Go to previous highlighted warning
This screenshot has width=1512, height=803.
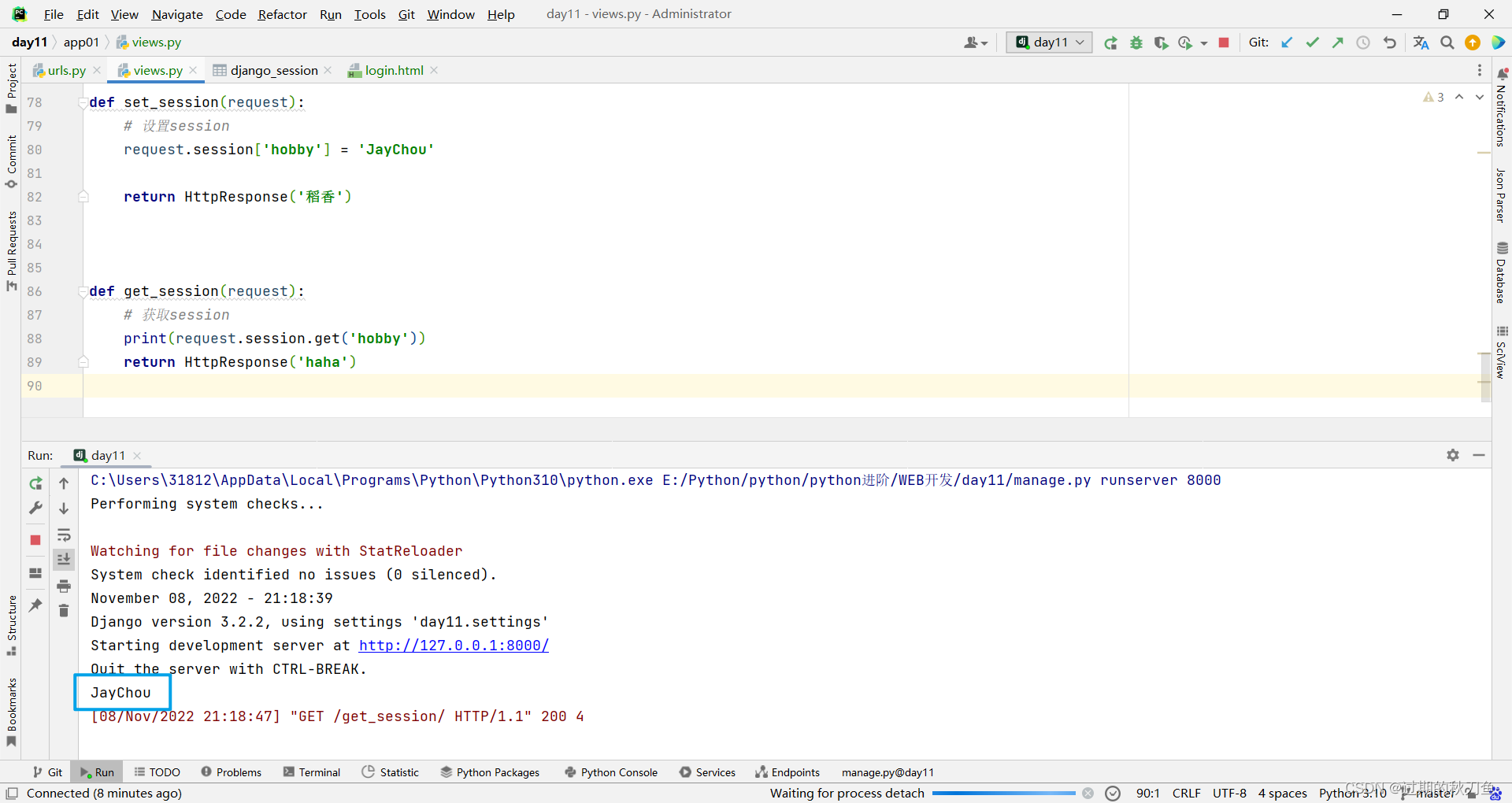[x=1459, y=97]
